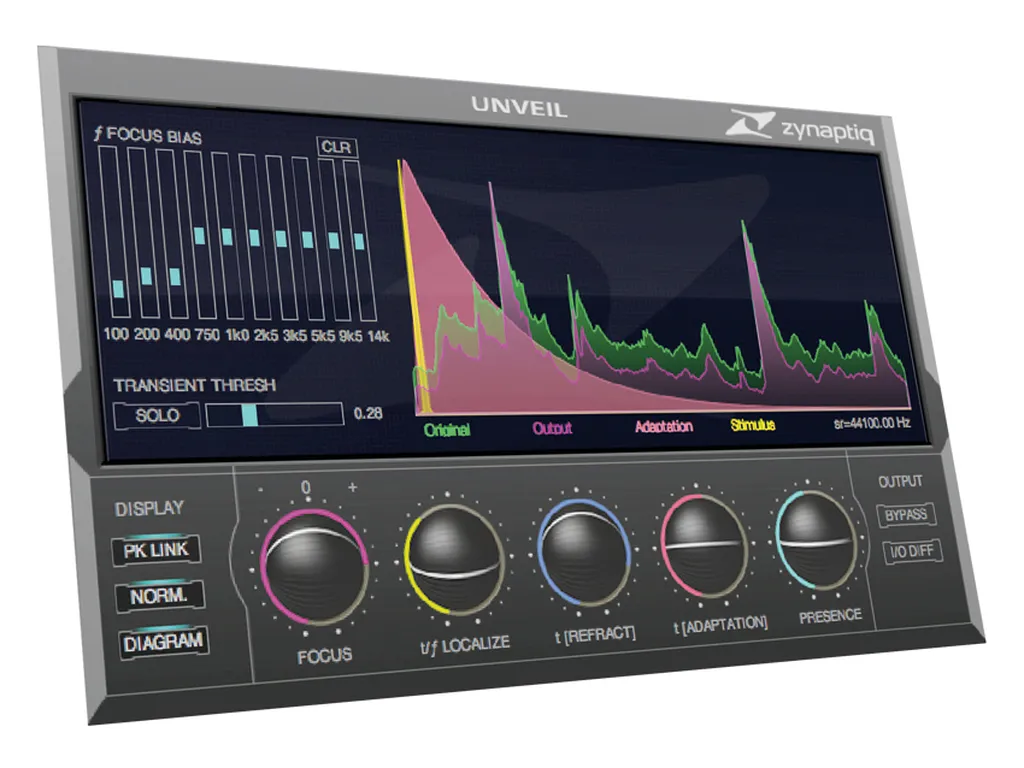Screen dimensions: 1024x768
Task: Click the Stimulus legend label
Action: coord(752,425)
